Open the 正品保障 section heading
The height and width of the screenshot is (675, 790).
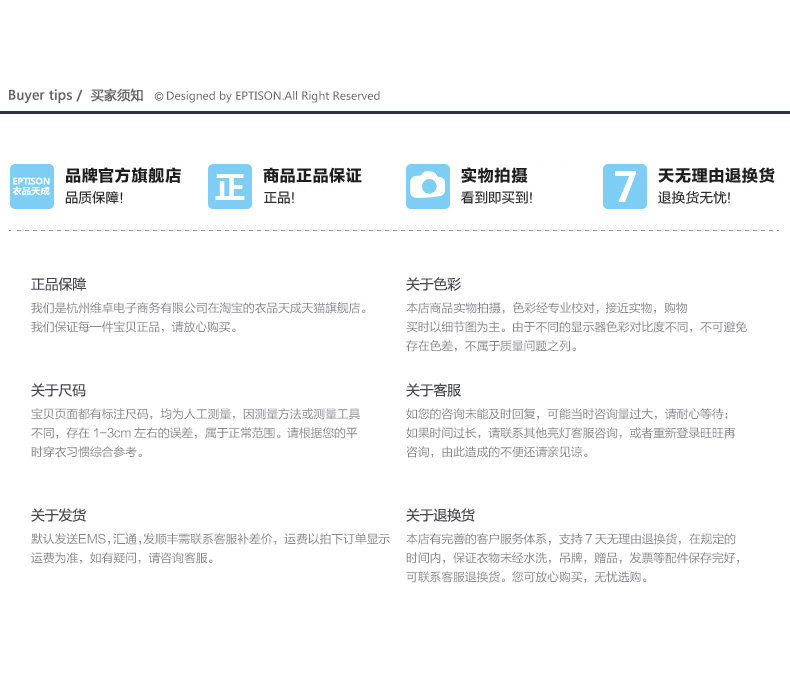point(58,284)
